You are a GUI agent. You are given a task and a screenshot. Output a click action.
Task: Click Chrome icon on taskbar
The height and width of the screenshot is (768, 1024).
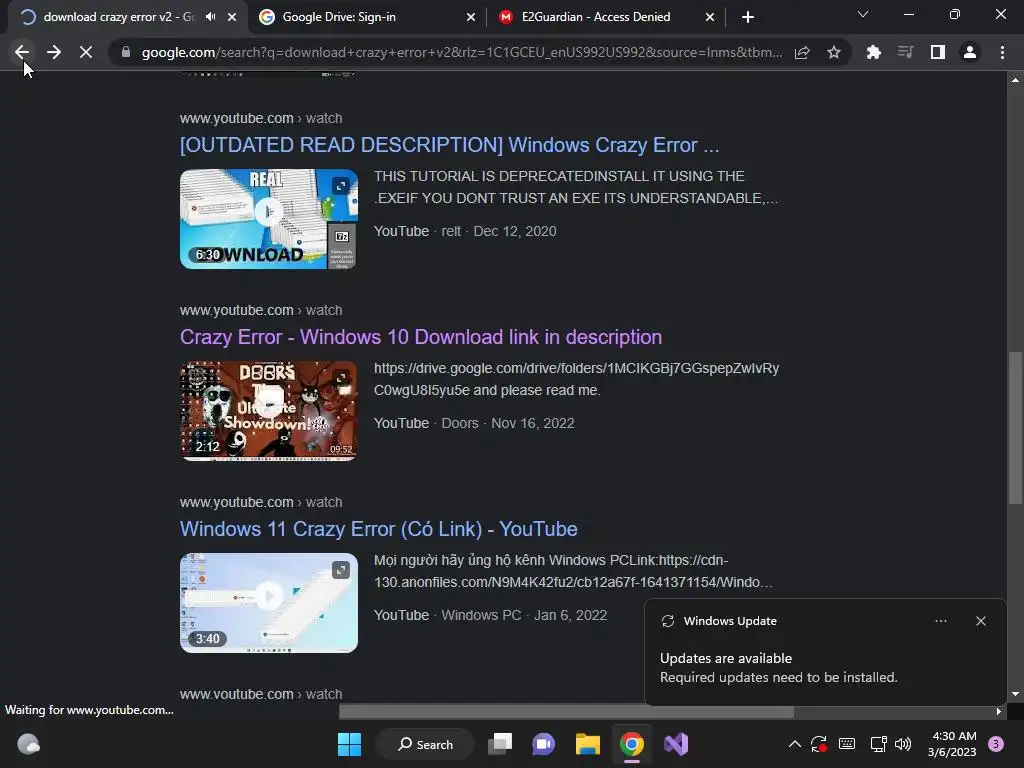(632, 744)
